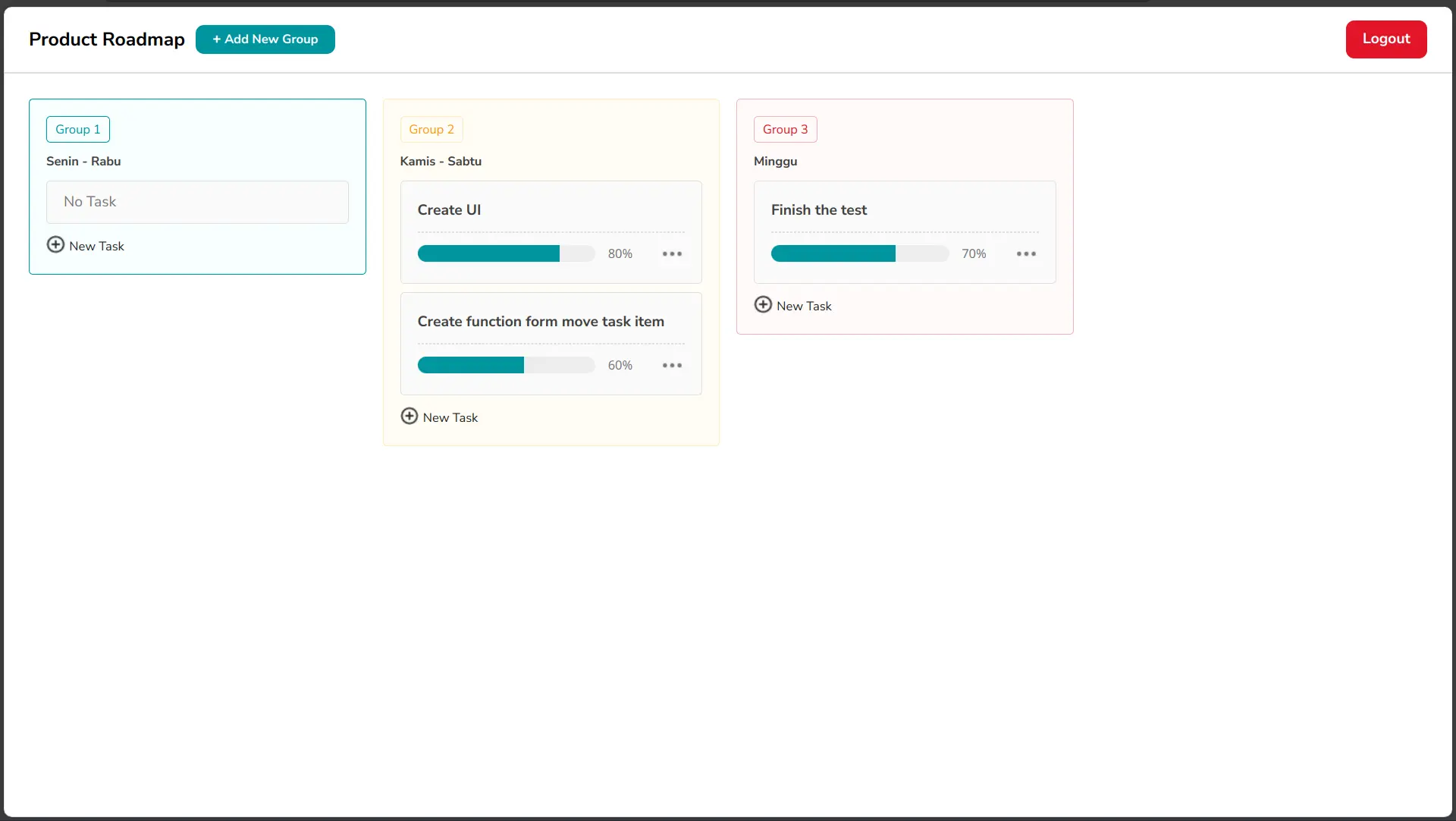Select the Group 2 badge

431,129
